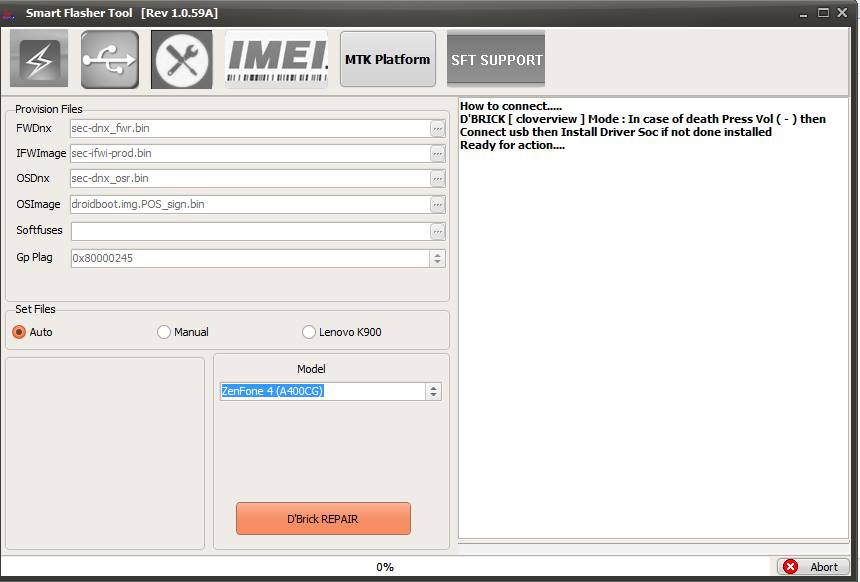
Task: Browse for the IFWImage file
Action: pos(437,153)
